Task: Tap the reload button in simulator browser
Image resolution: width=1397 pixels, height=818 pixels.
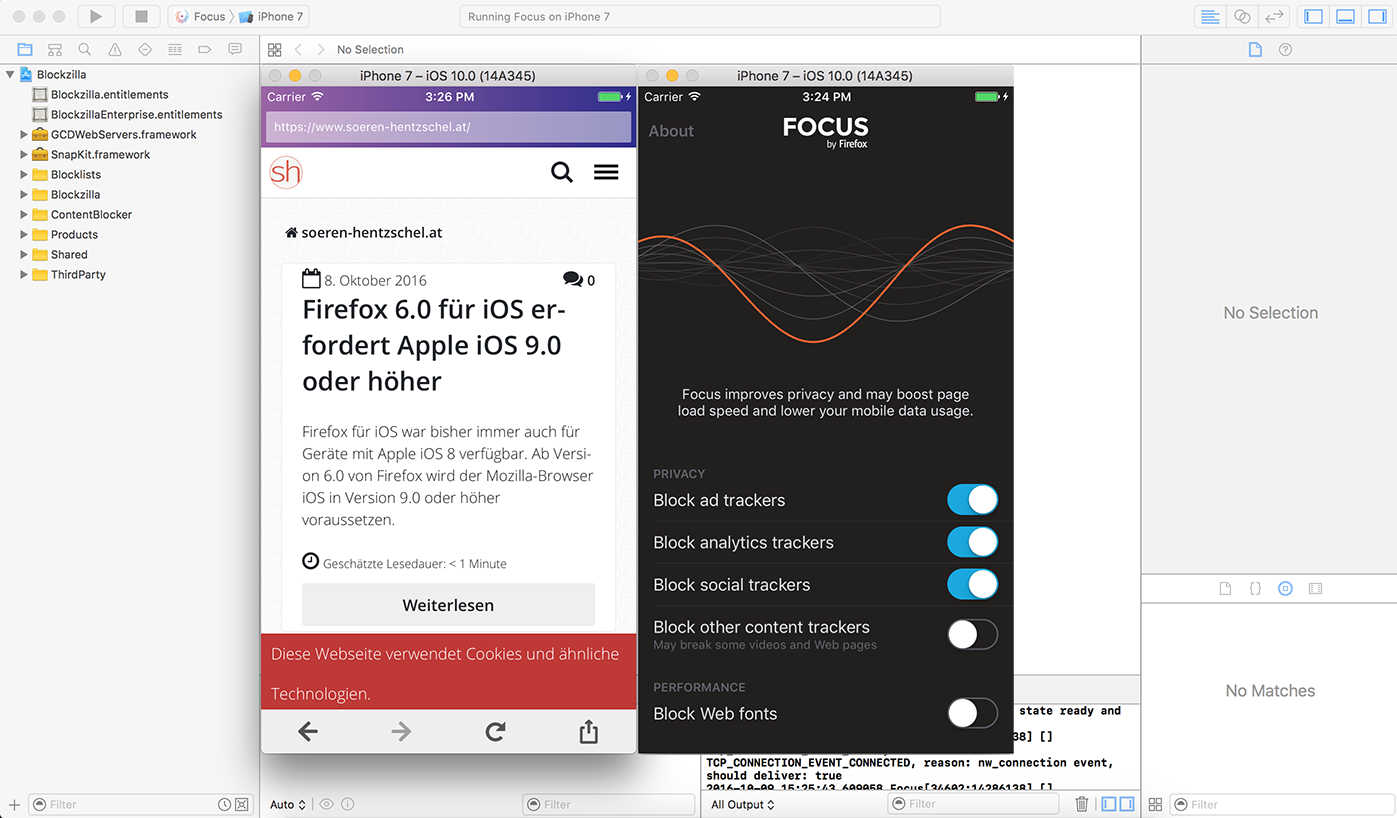Action: click(x=495, y=732)
